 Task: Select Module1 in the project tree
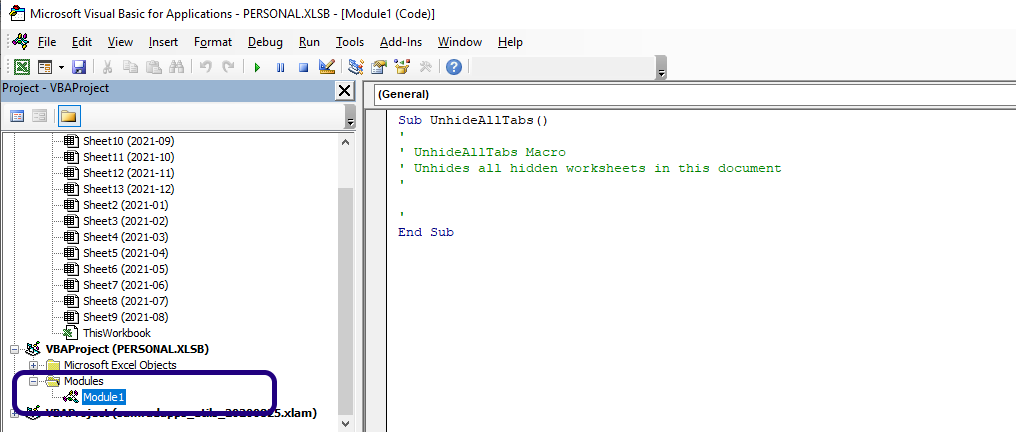tap(104, 396)
